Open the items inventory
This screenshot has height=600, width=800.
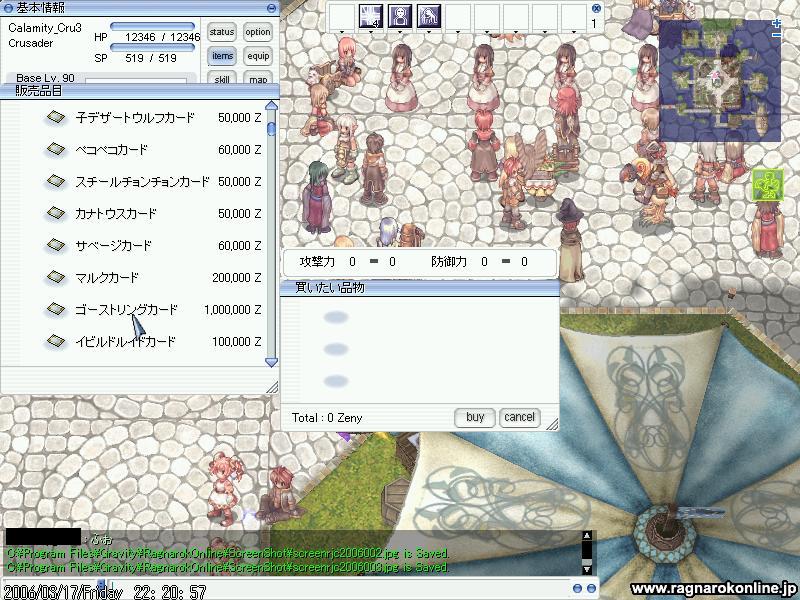coord(222,56)
